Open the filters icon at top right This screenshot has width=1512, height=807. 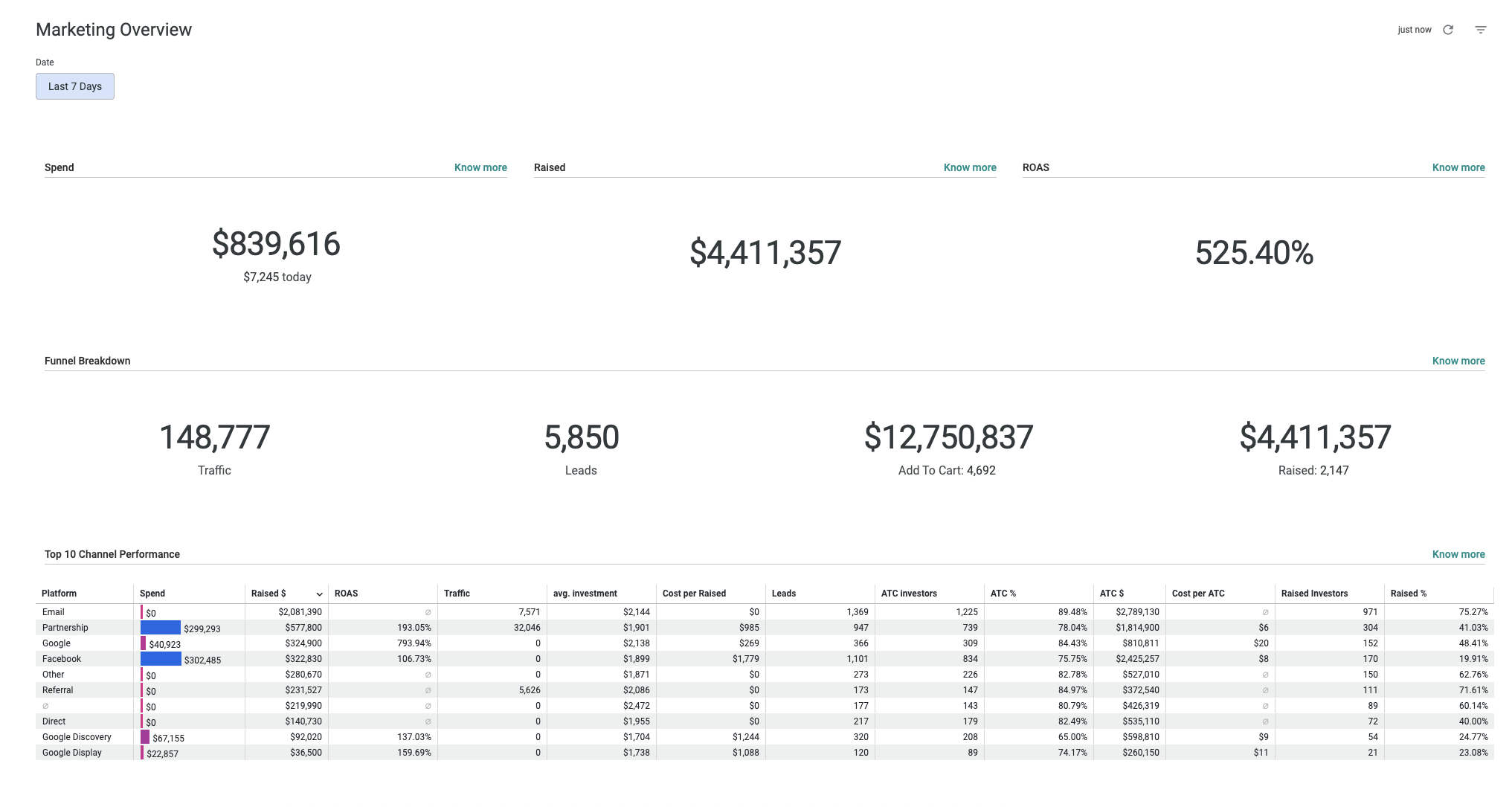click(1480, 30)
